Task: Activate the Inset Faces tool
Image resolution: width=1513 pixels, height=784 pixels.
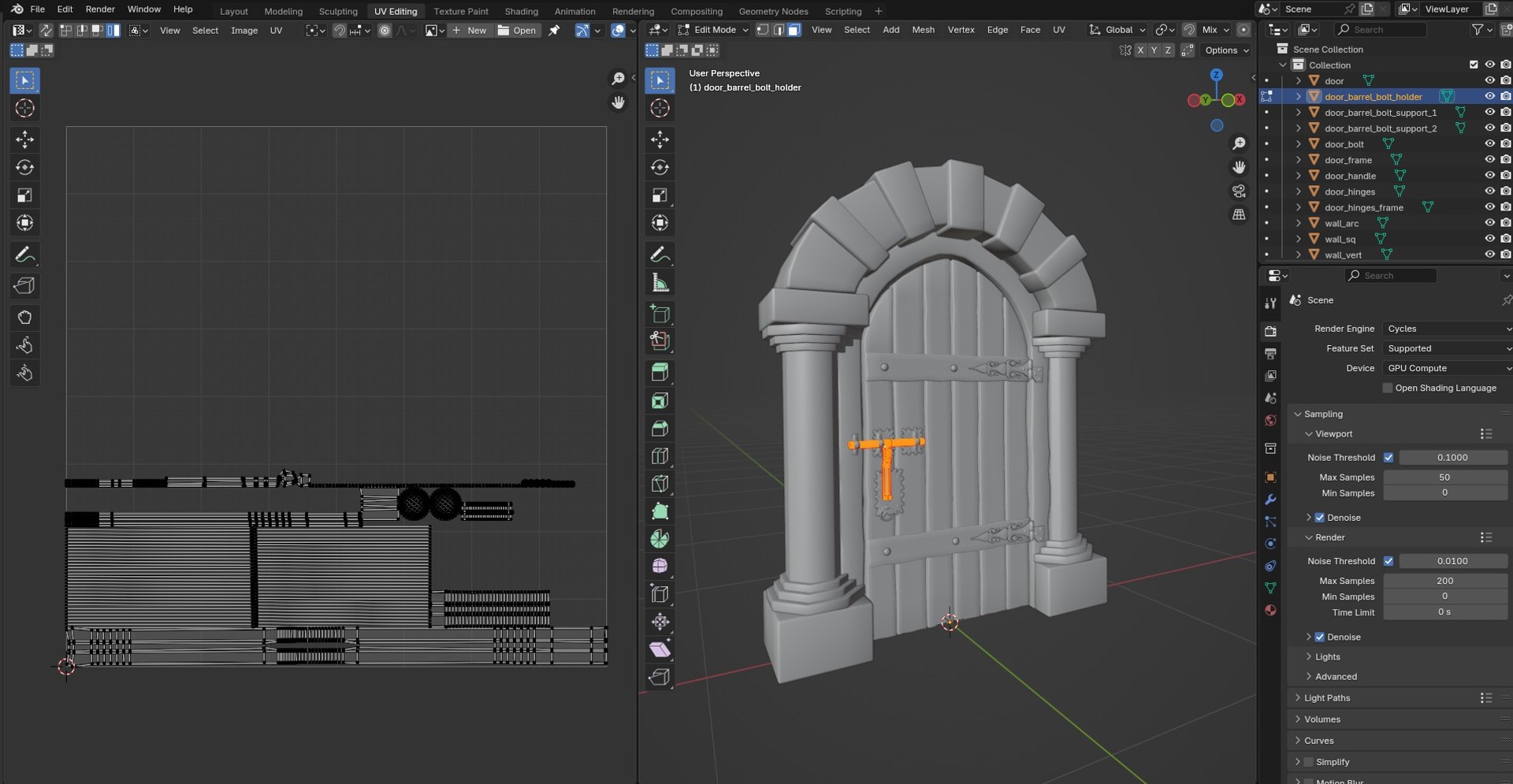Action: click(x=660, y=401)
